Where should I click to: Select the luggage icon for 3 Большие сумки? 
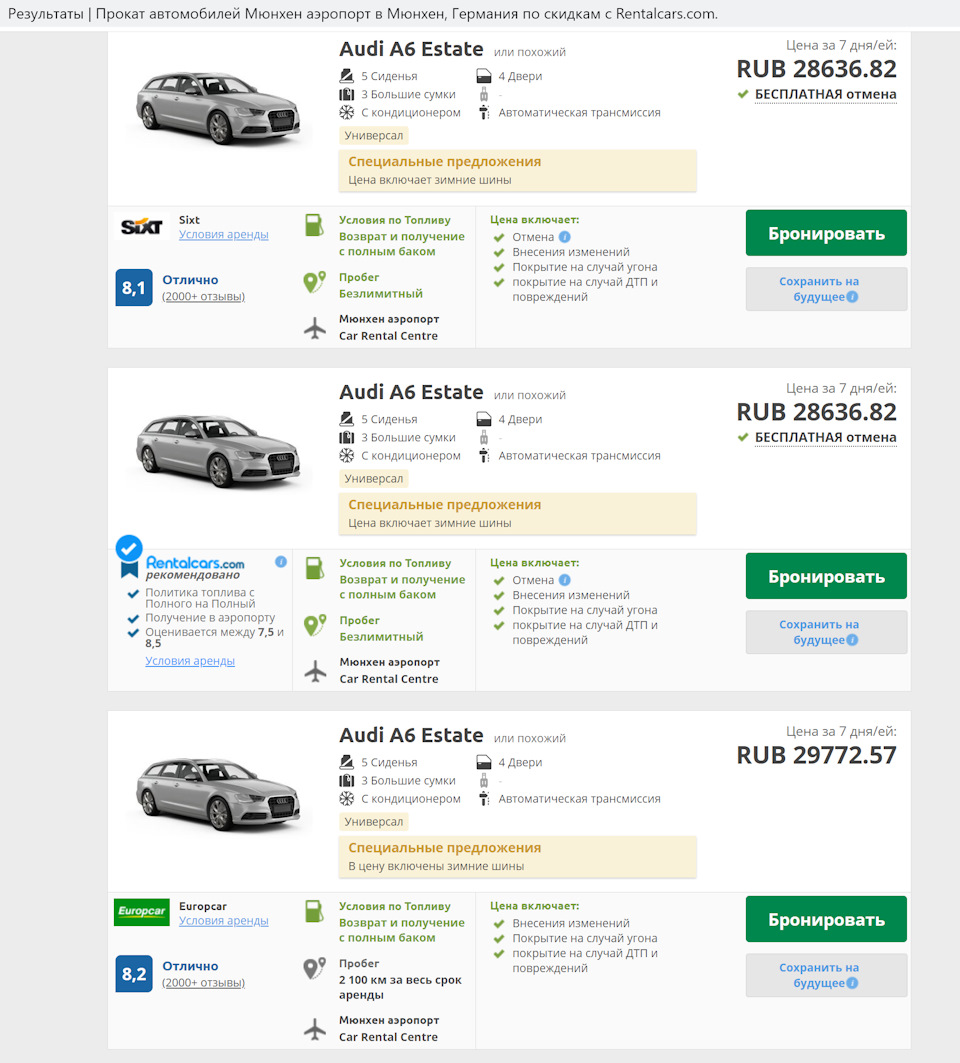tap(345, 94)
